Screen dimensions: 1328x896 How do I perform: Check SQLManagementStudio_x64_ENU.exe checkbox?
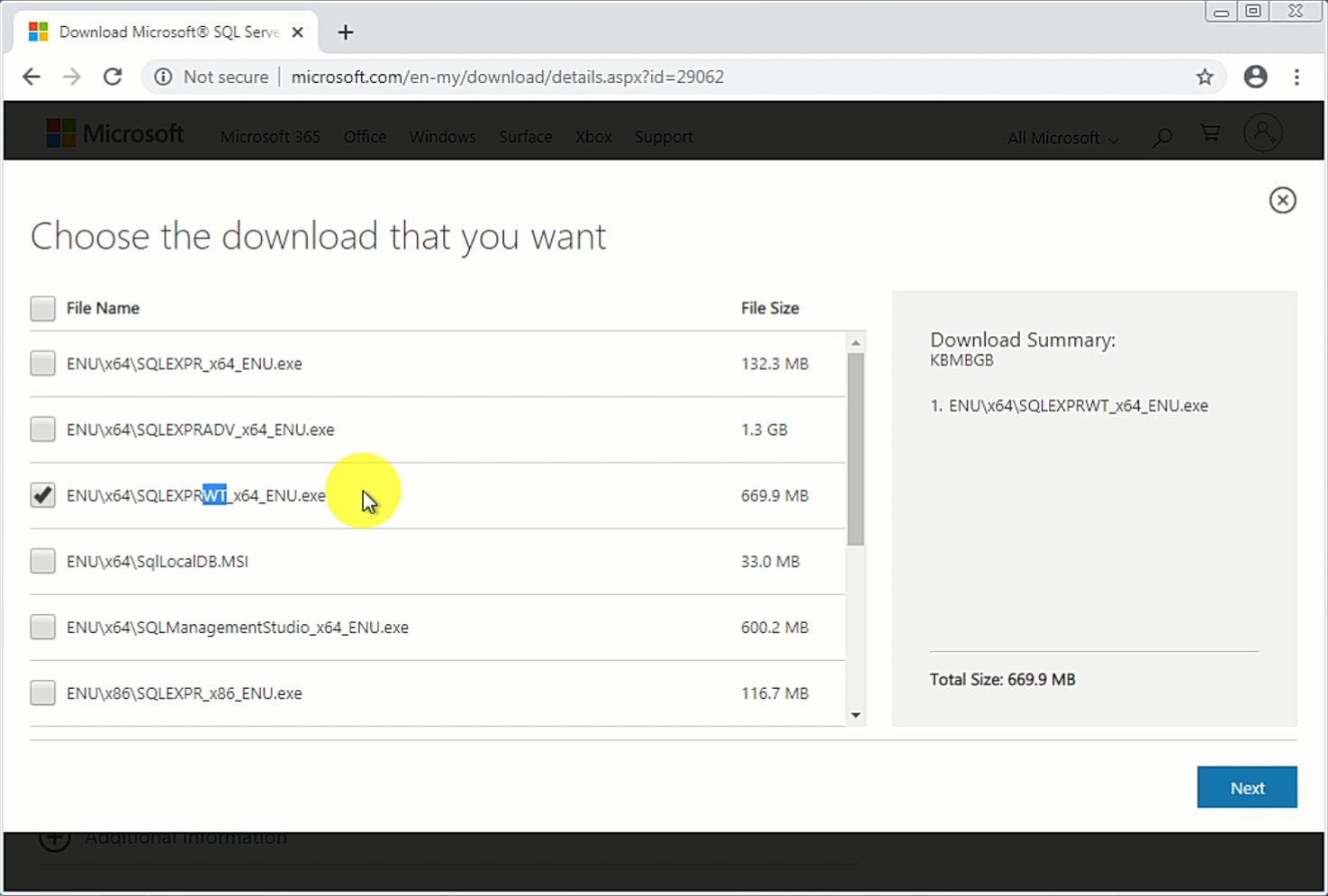42,626
